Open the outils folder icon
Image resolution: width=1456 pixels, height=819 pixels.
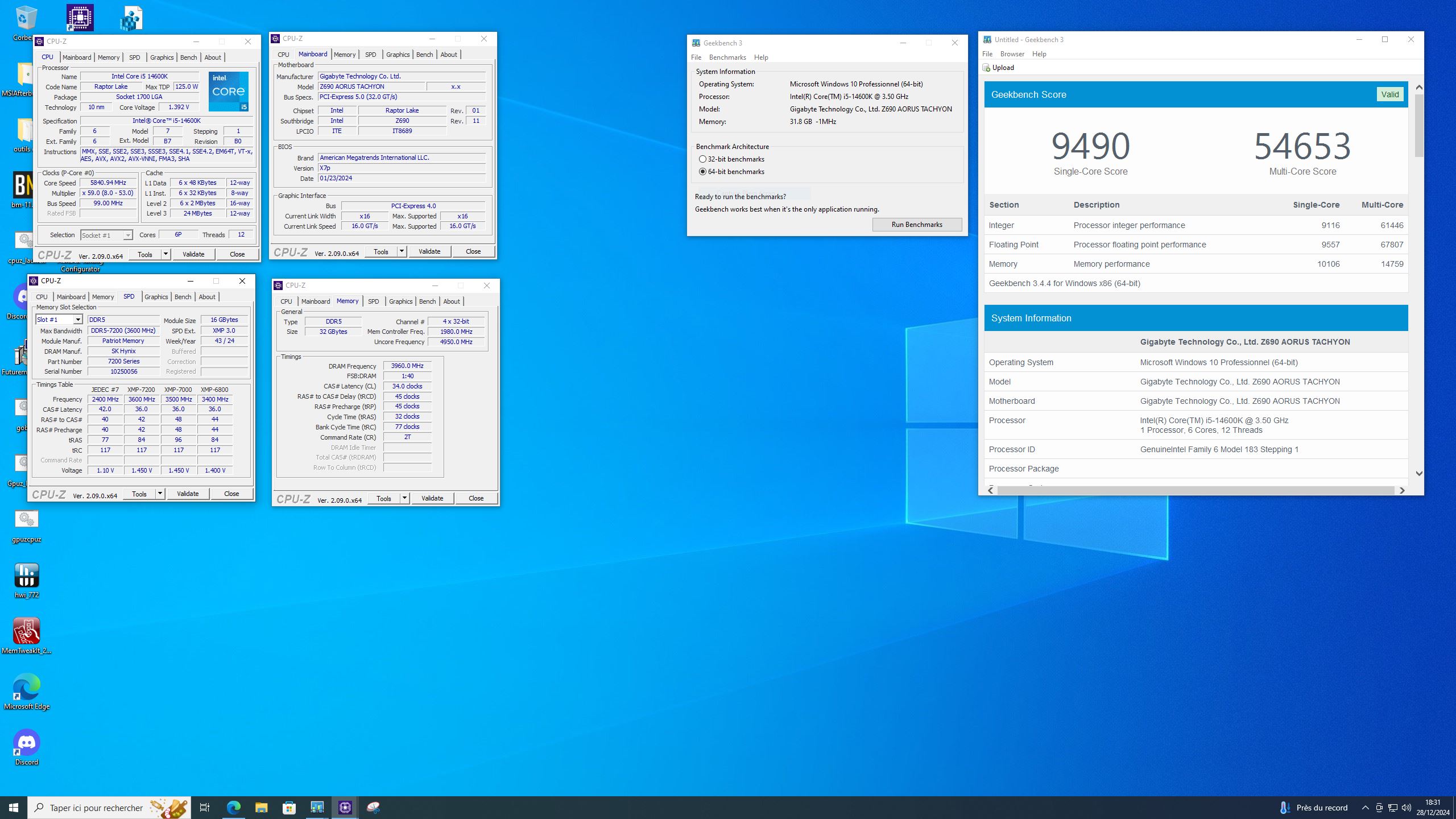tap(24, 130)
